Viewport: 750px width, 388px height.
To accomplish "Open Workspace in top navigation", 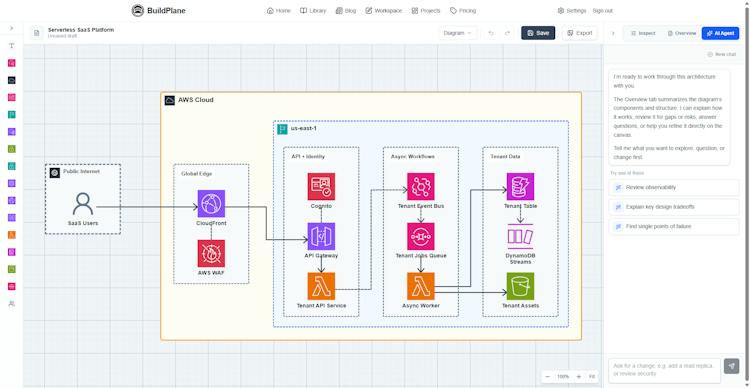I will point(384,11).
